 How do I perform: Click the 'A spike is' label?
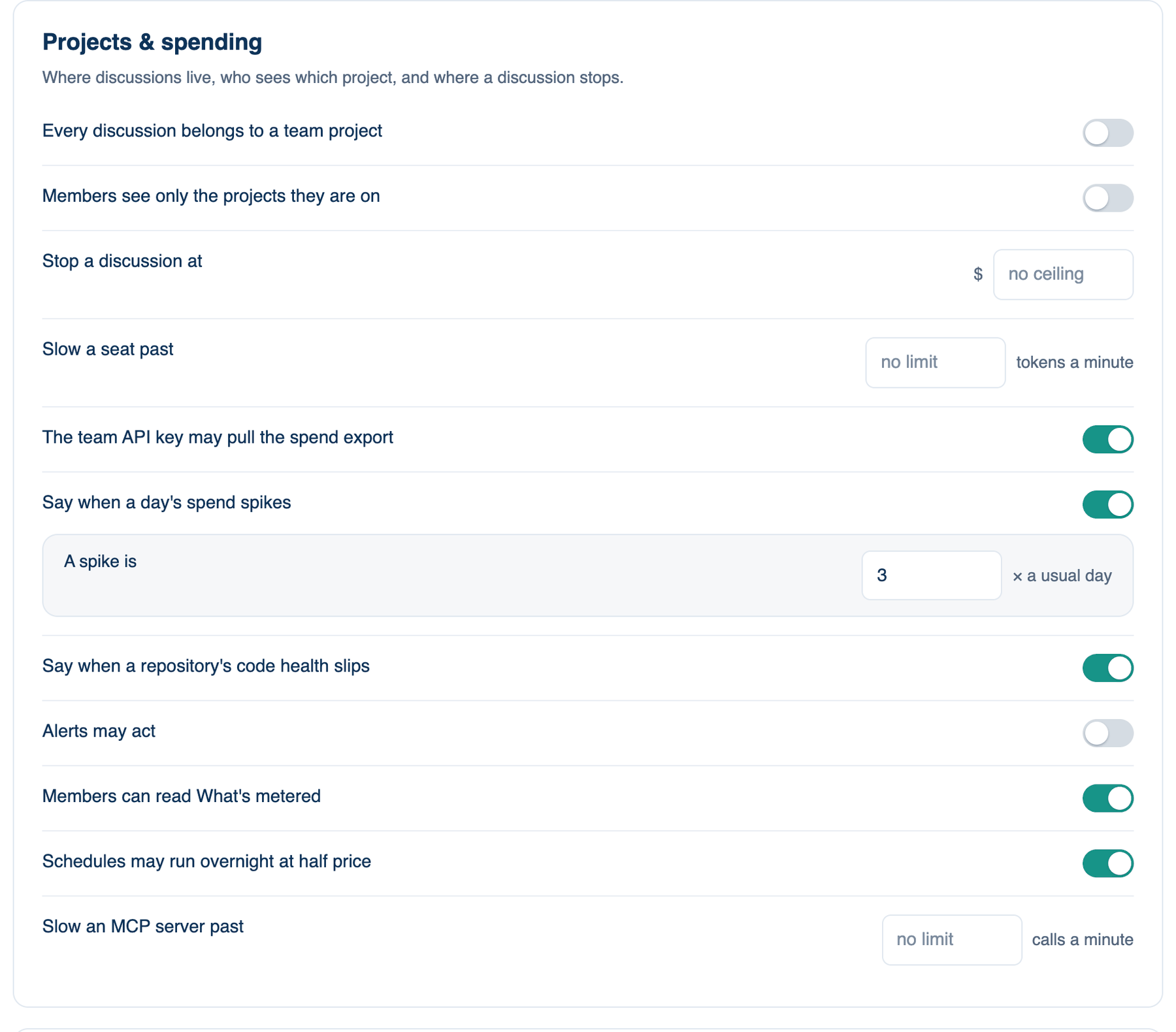click(100, 562)
